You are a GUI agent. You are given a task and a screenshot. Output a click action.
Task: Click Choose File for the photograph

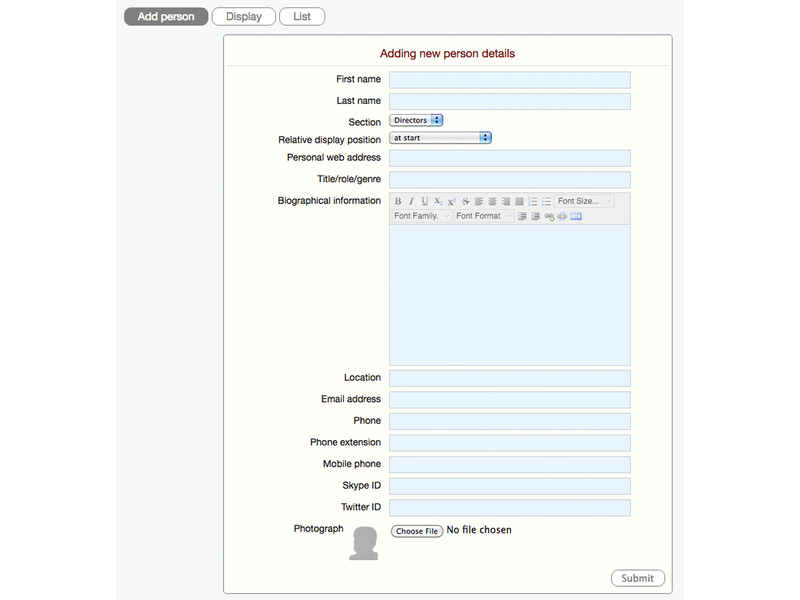coord(416,531)
